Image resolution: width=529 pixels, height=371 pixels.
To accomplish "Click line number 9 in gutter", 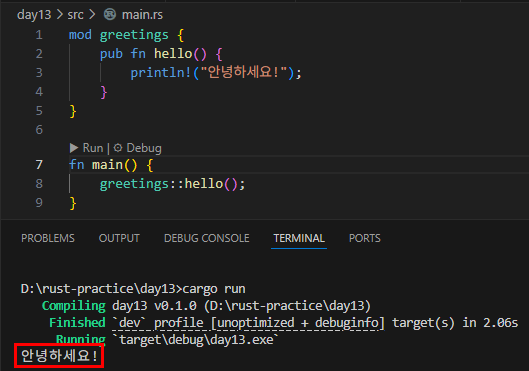I will [x=39, y=203].
